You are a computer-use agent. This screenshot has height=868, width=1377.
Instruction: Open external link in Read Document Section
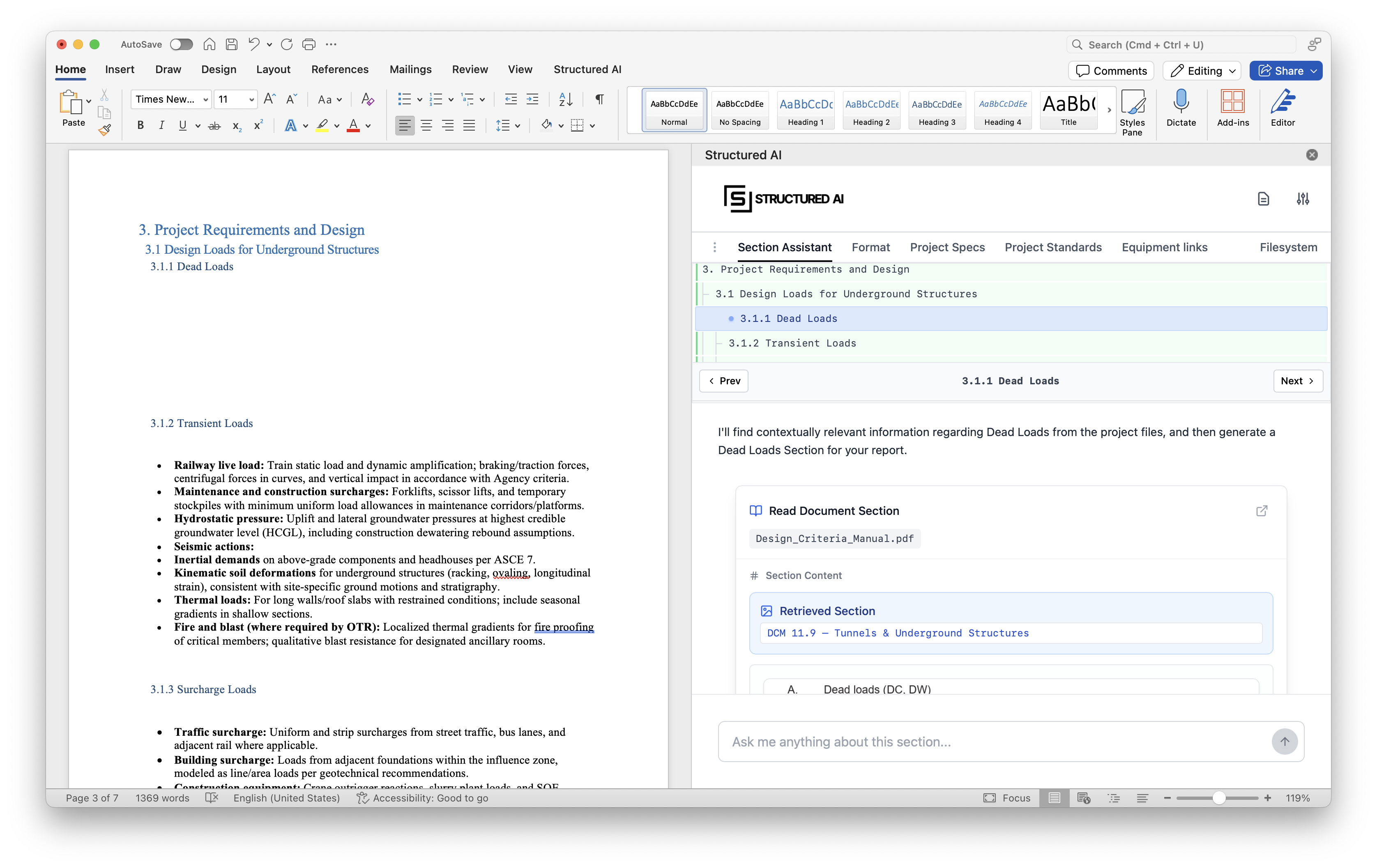1262,511
